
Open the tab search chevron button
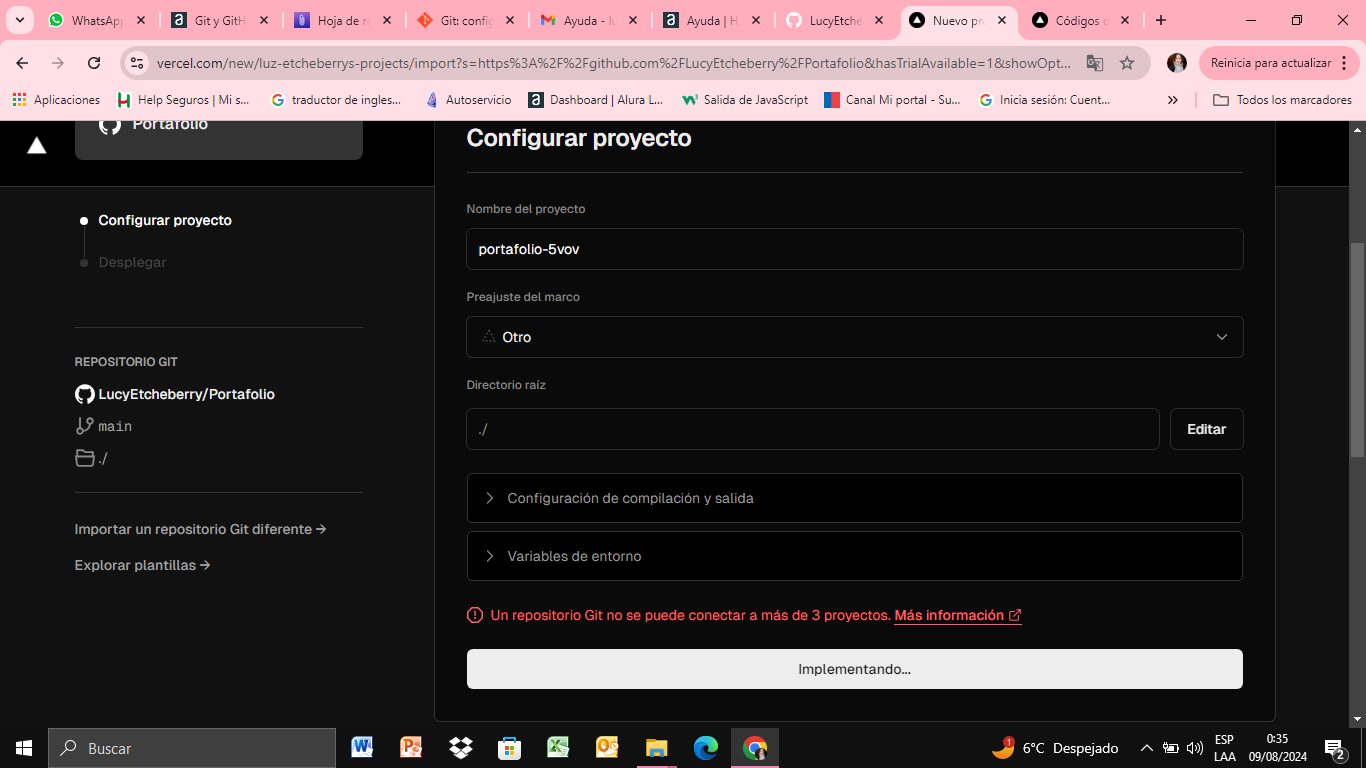pyautogui.click(x=19, y=20)
